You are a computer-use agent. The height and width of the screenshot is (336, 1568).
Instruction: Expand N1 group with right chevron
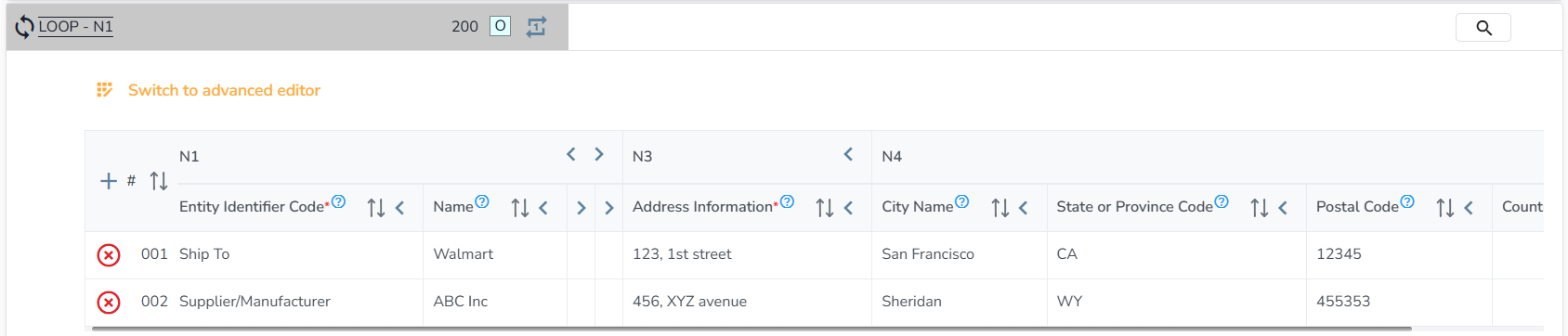599,154
